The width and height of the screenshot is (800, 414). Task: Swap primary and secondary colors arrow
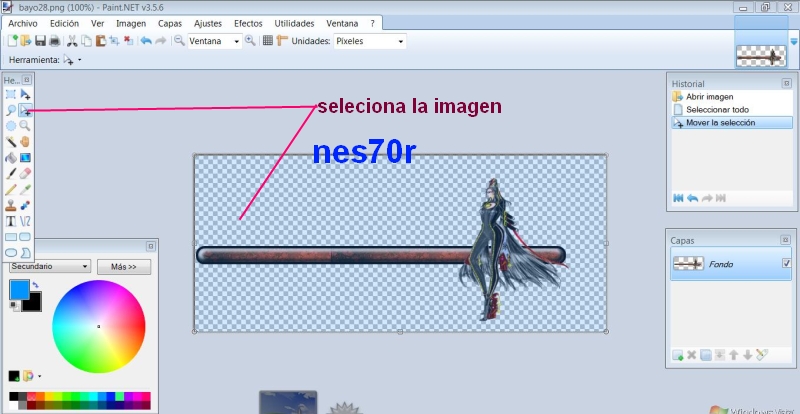pos(35,285)
